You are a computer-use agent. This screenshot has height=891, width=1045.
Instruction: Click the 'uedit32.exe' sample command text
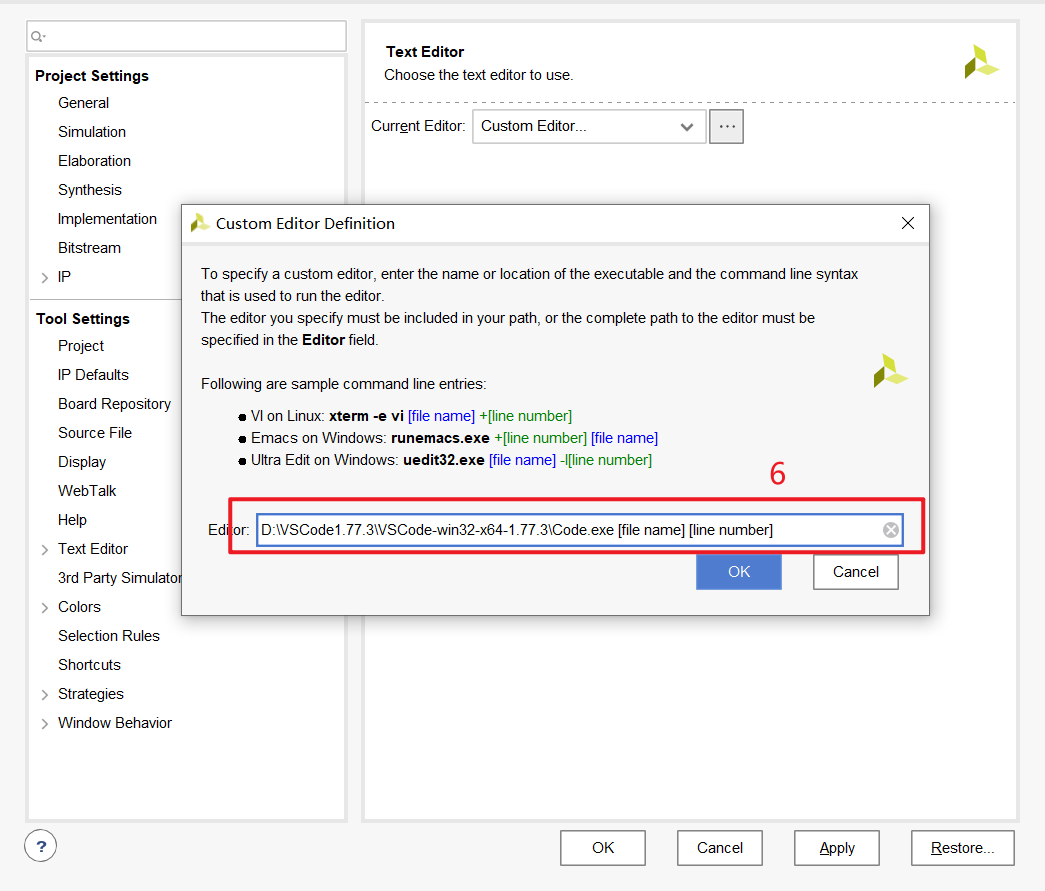pyautogui.click(x=444, y=460)
